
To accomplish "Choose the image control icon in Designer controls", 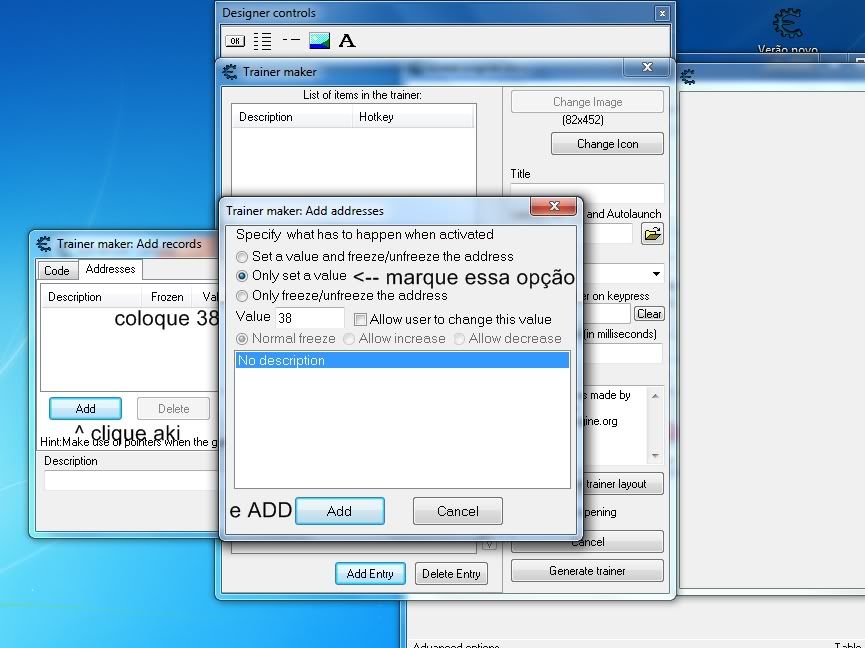I will click(x=319, y=41).
